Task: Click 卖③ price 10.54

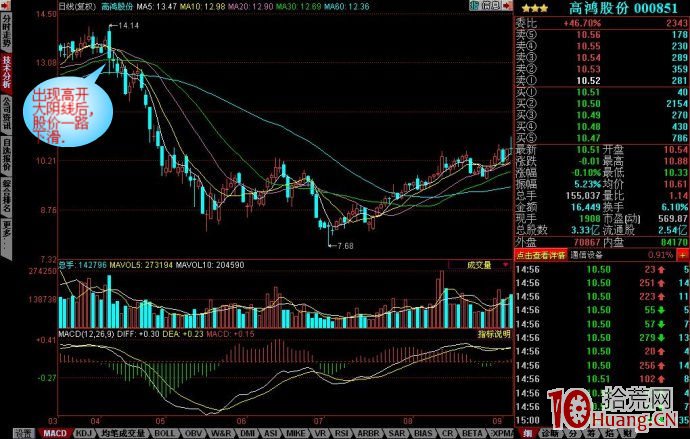Action: click(x=588, y=58)
